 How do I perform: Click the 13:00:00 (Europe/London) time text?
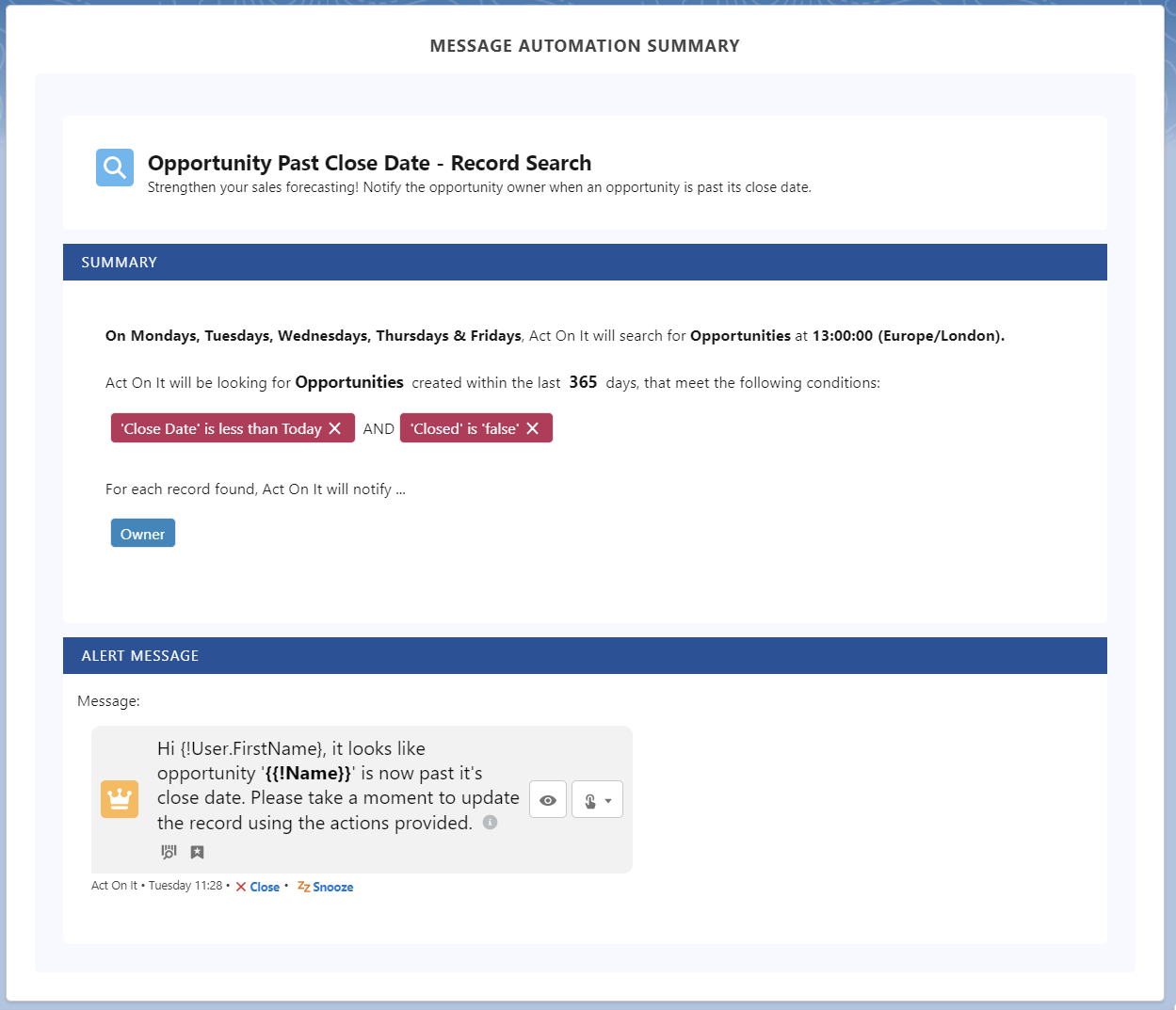pos(909,335)
